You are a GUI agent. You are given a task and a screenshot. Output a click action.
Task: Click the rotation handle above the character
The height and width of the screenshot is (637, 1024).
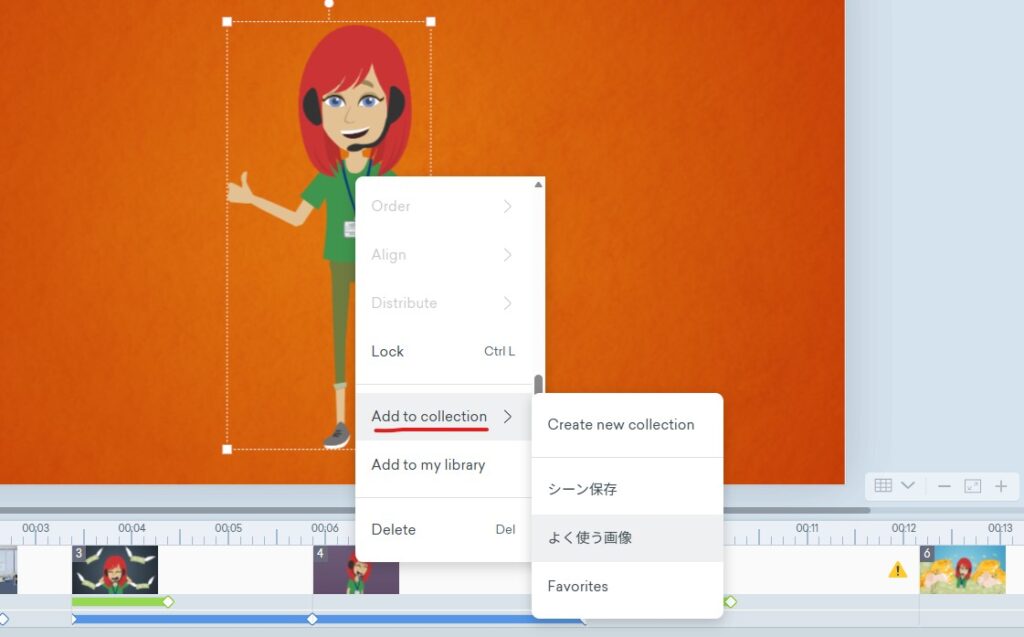329,3
